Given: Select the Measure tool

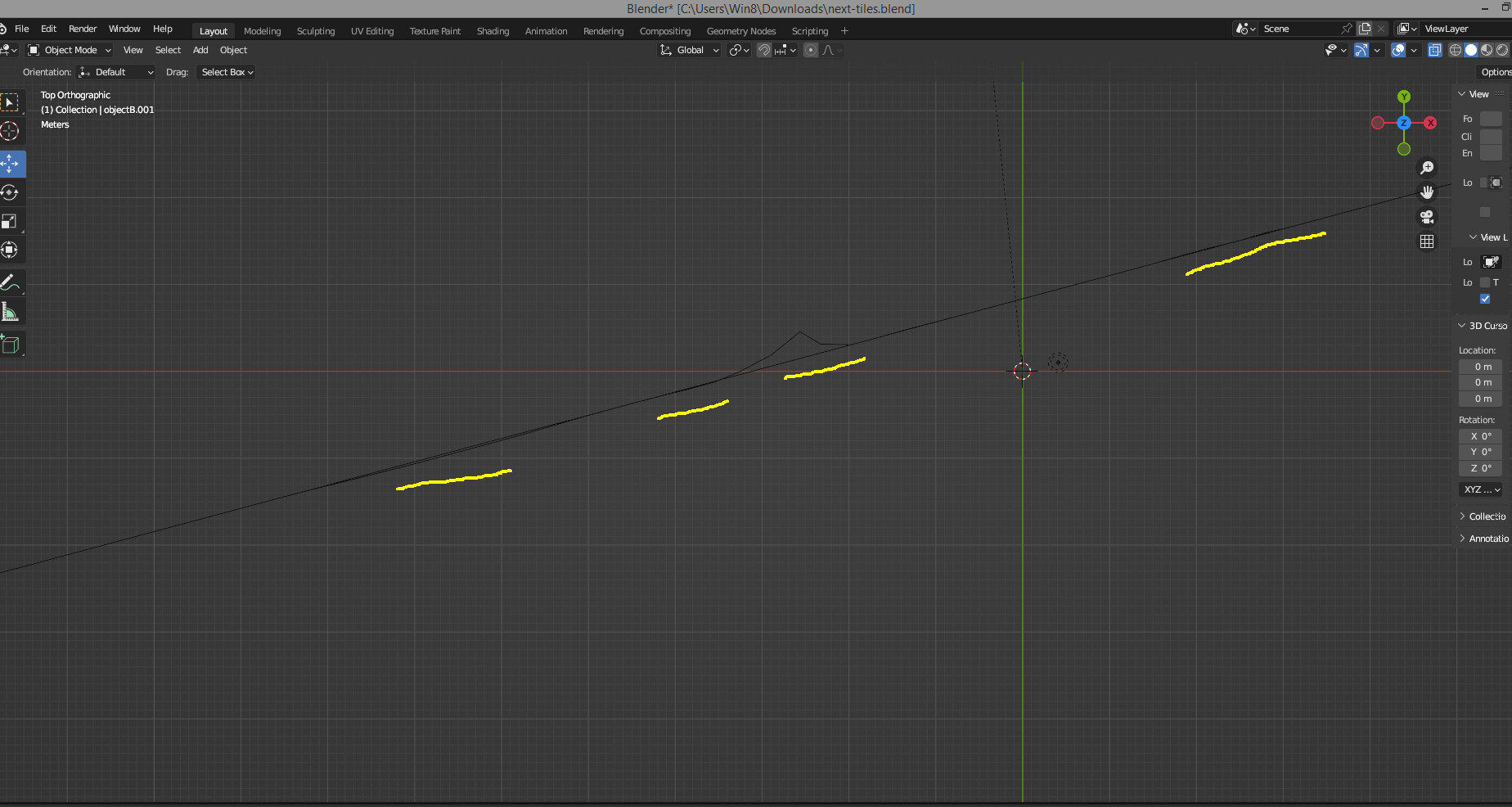Looking at the screenshot, I should click(11, 311).
